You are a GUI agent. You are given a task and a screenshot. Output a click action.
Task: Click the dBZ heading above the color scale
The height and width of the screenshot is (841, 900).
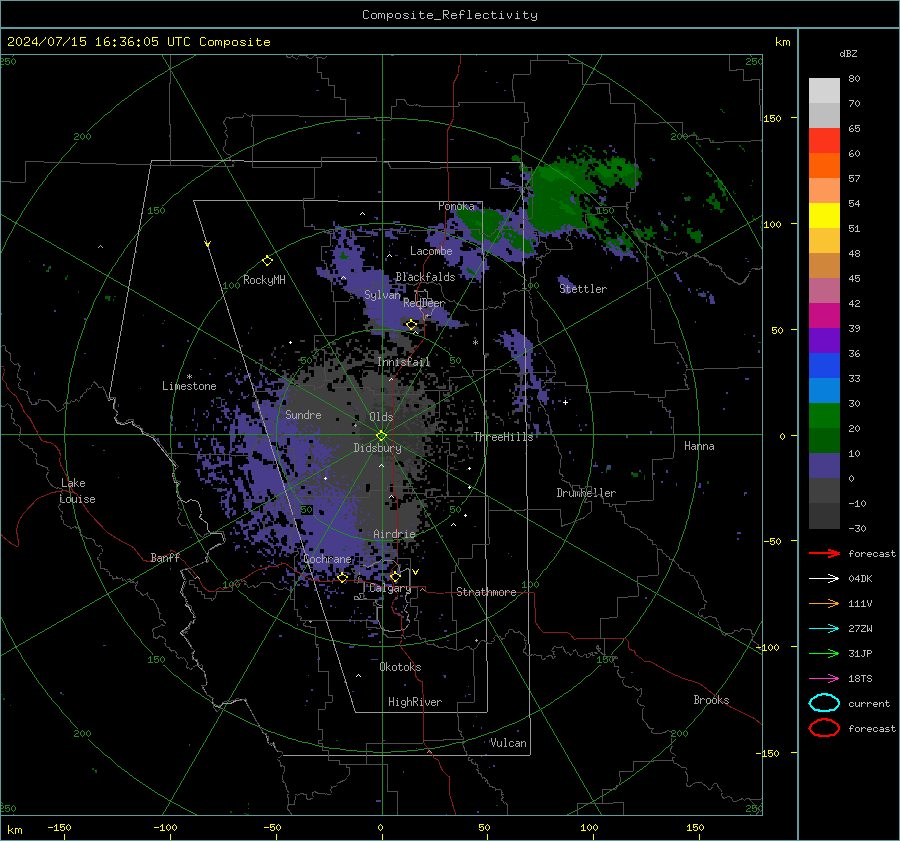point(848,53)
